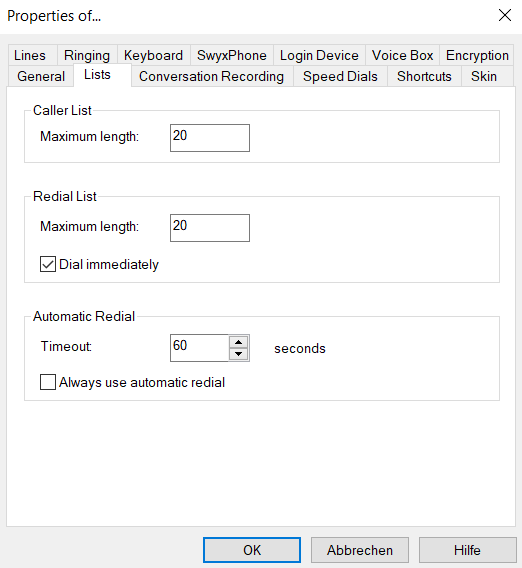Click the Redial List maximum length field
This screenshot has height=568, width=522.
[x=210, y=228]
